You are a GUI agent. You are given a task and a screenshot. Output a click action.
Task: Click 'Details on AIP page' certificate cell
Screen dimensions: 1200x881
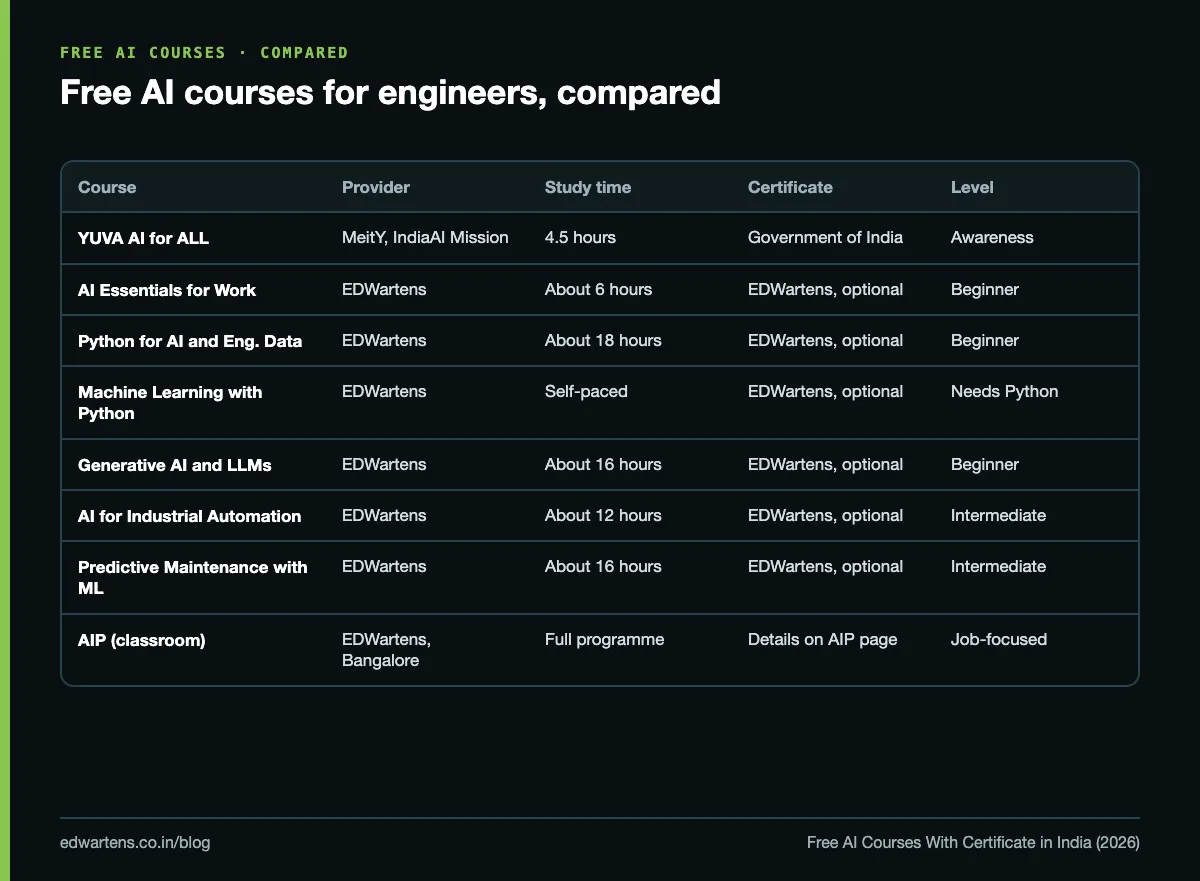pos(822,639)
